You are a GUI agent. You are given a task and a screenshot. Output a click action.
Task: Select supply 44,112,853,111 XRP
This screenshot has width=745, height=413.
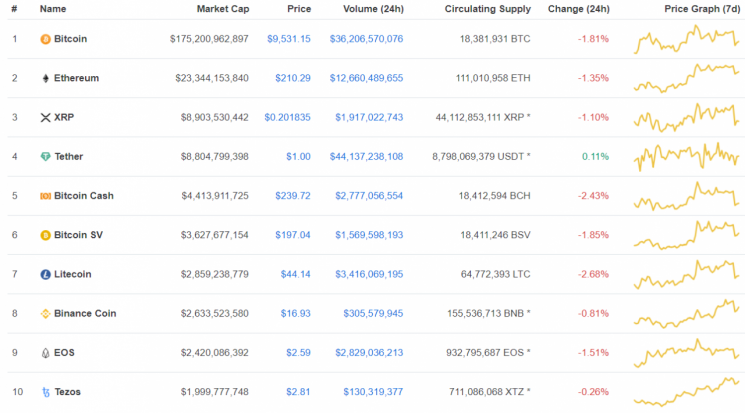coord(483,117)
